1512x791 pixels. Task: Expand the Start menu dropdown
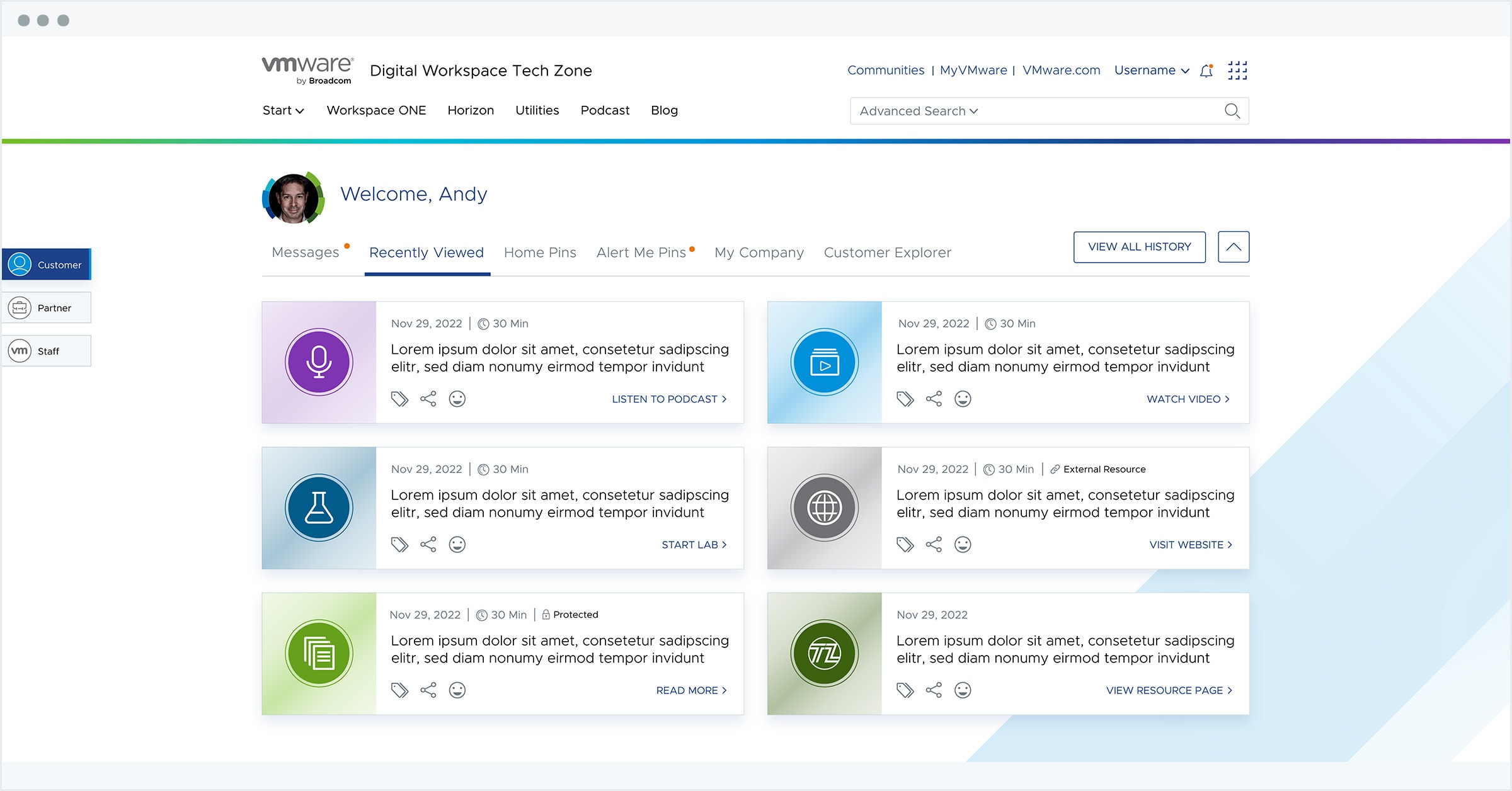point(283,111)
